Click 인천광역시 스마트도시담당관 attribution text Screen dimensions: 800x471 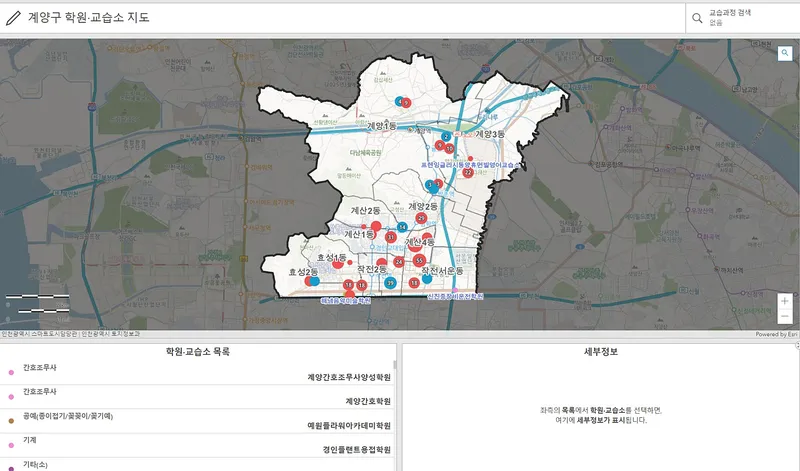click(x=40, y=334)
